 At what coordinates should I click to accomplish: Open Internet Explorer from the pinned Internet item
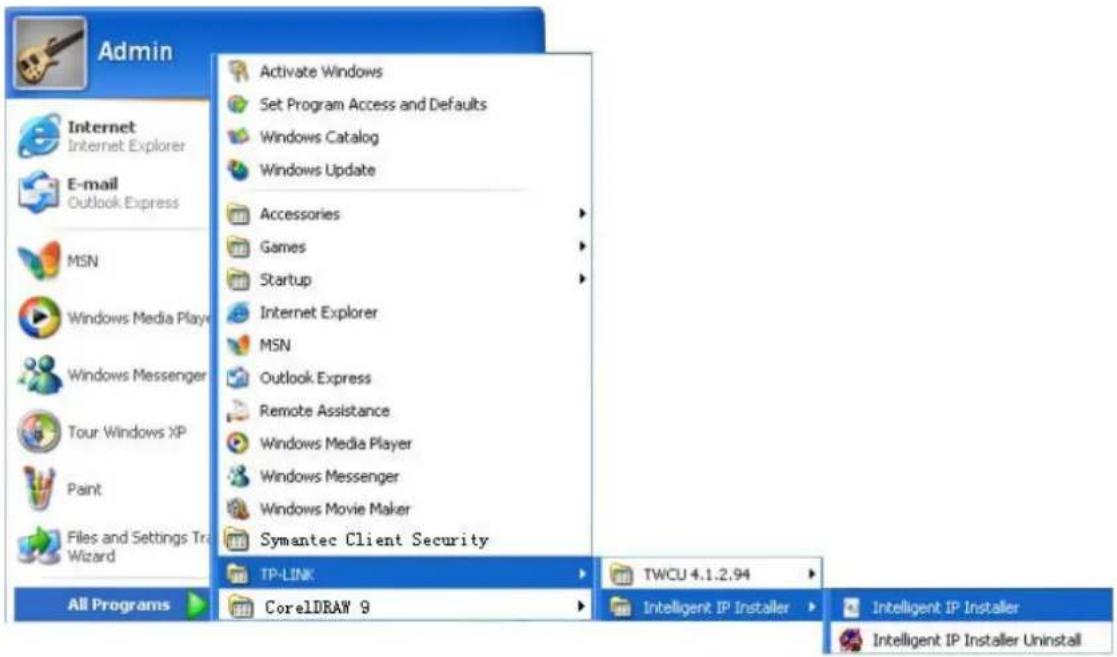point(113,135)
